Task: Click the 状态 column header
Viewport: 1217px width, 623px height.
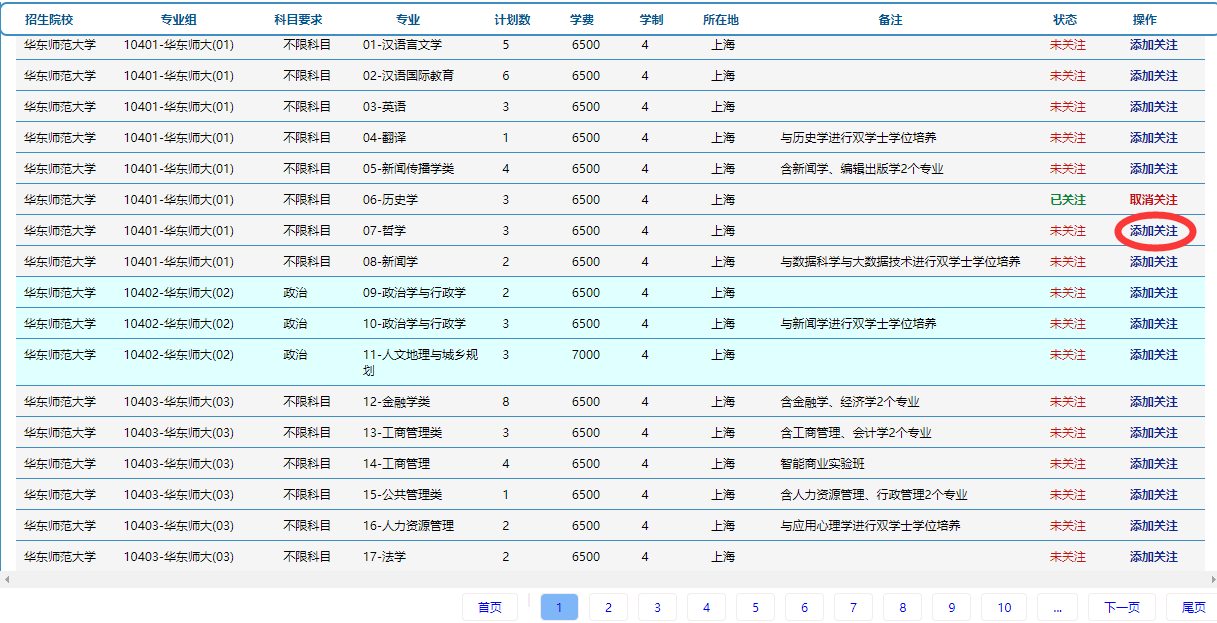Action: click(1065, 20)
